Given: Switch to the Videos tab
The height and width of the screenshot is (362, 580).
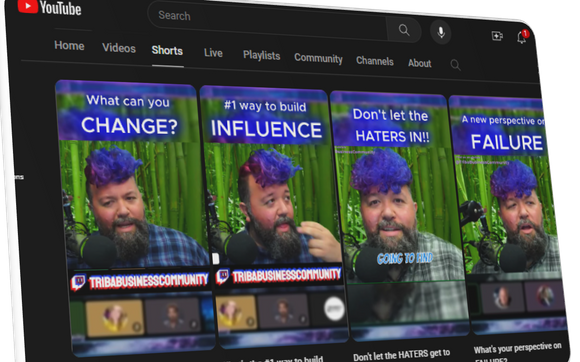Looking at the screenshot, I should [x=119, y=48].
